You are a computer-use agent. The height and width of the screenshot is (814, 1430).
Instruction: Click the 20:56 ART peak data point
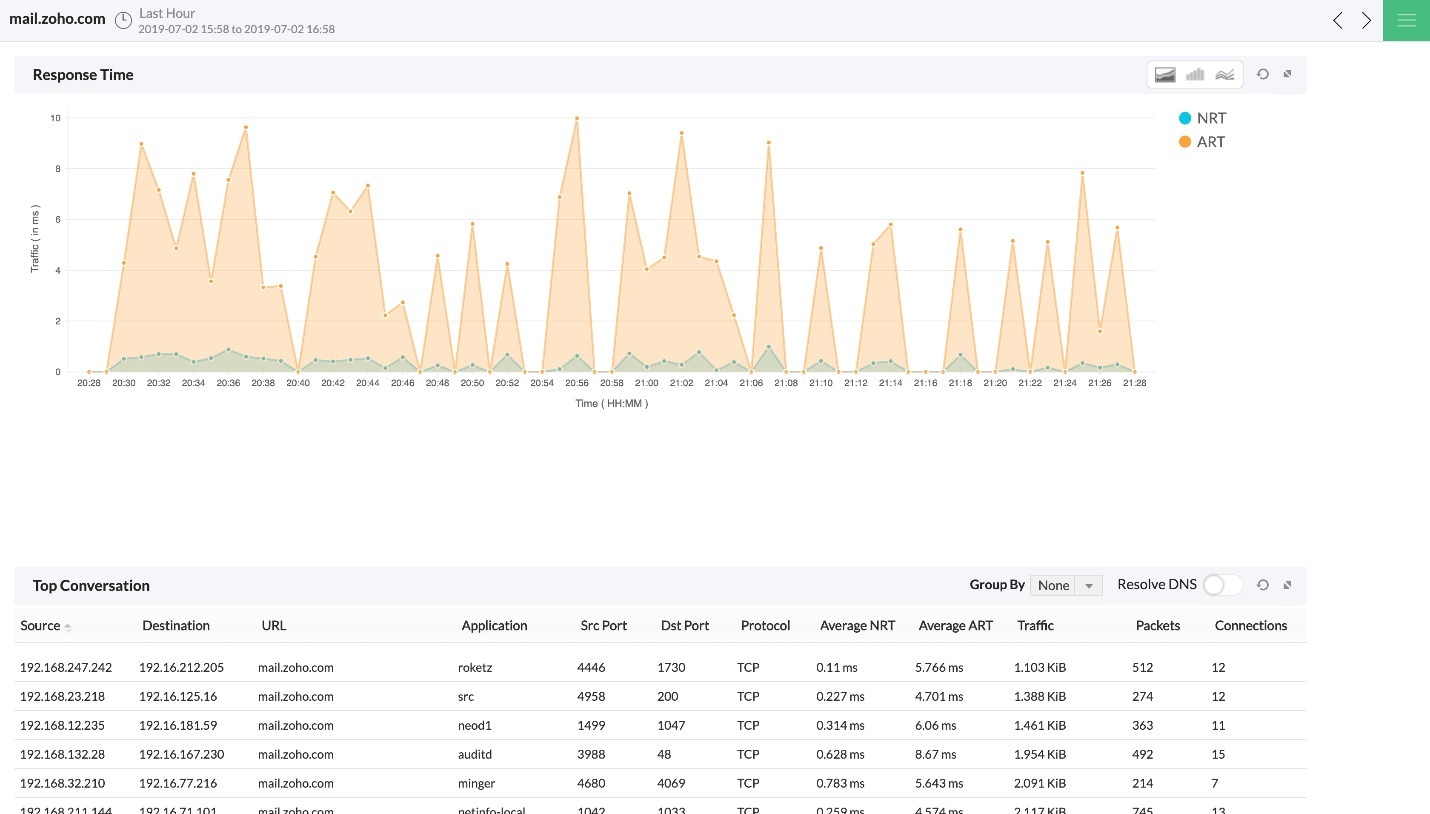coord(577,118)
